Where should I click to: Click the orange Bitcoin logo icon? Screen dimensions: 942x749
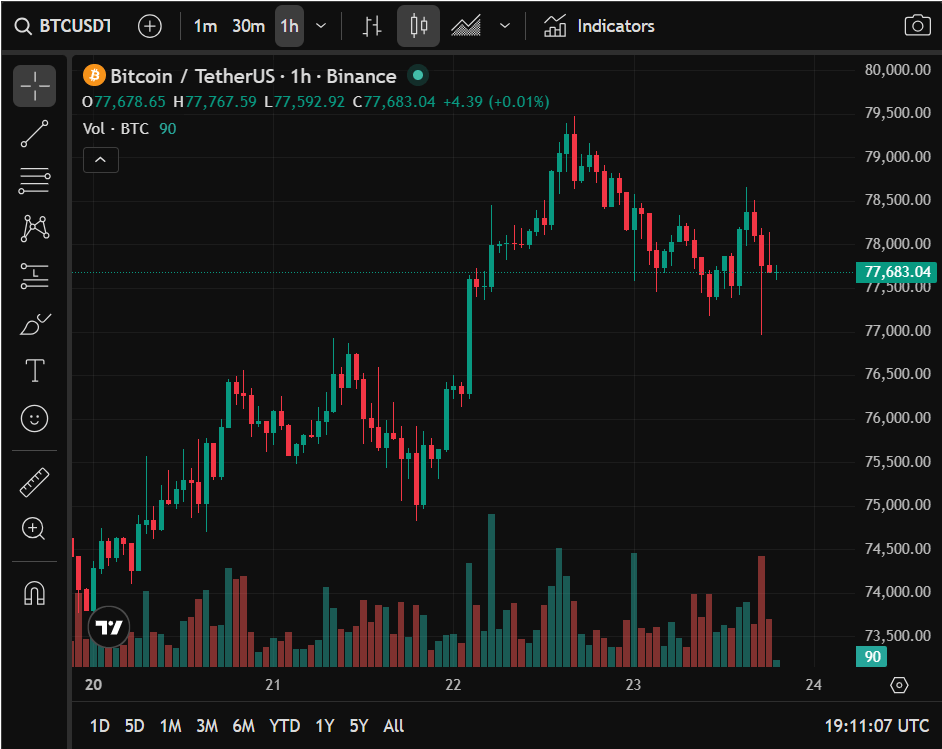coord(94,76)
